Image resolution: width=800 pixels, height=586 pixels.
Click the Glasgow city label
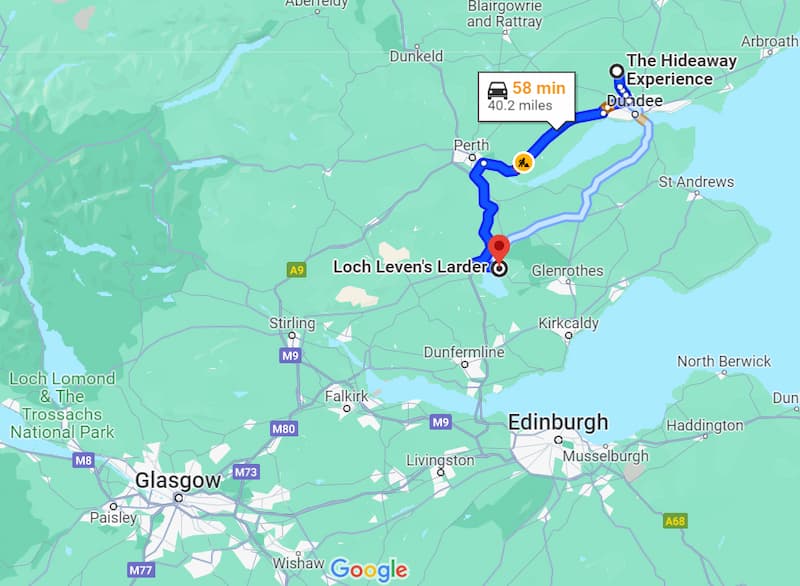pos(178,480)
